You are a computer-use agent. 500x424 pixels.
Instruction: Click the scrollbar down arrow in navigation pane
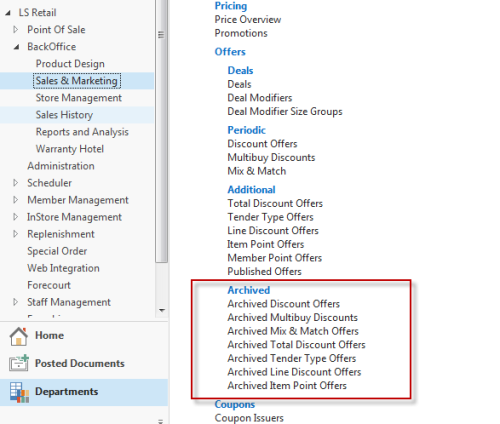tap(162, 310)
